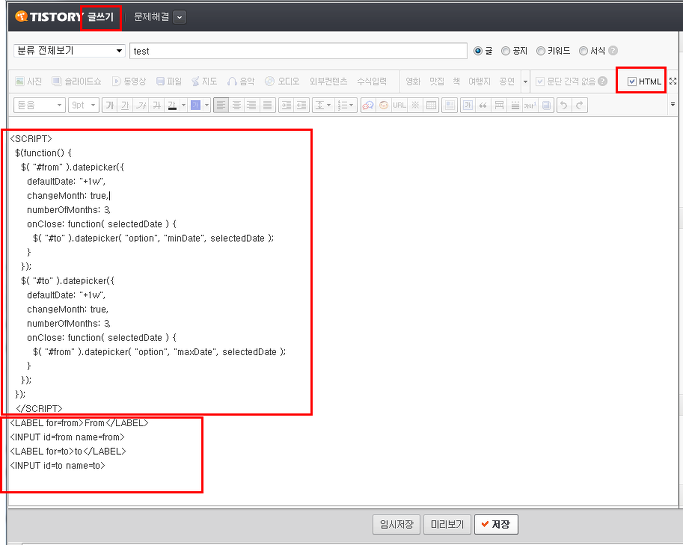Select the 글 post type radio
Screen dimensions: 683x545
pyautogui.click(x=478, y=51)
